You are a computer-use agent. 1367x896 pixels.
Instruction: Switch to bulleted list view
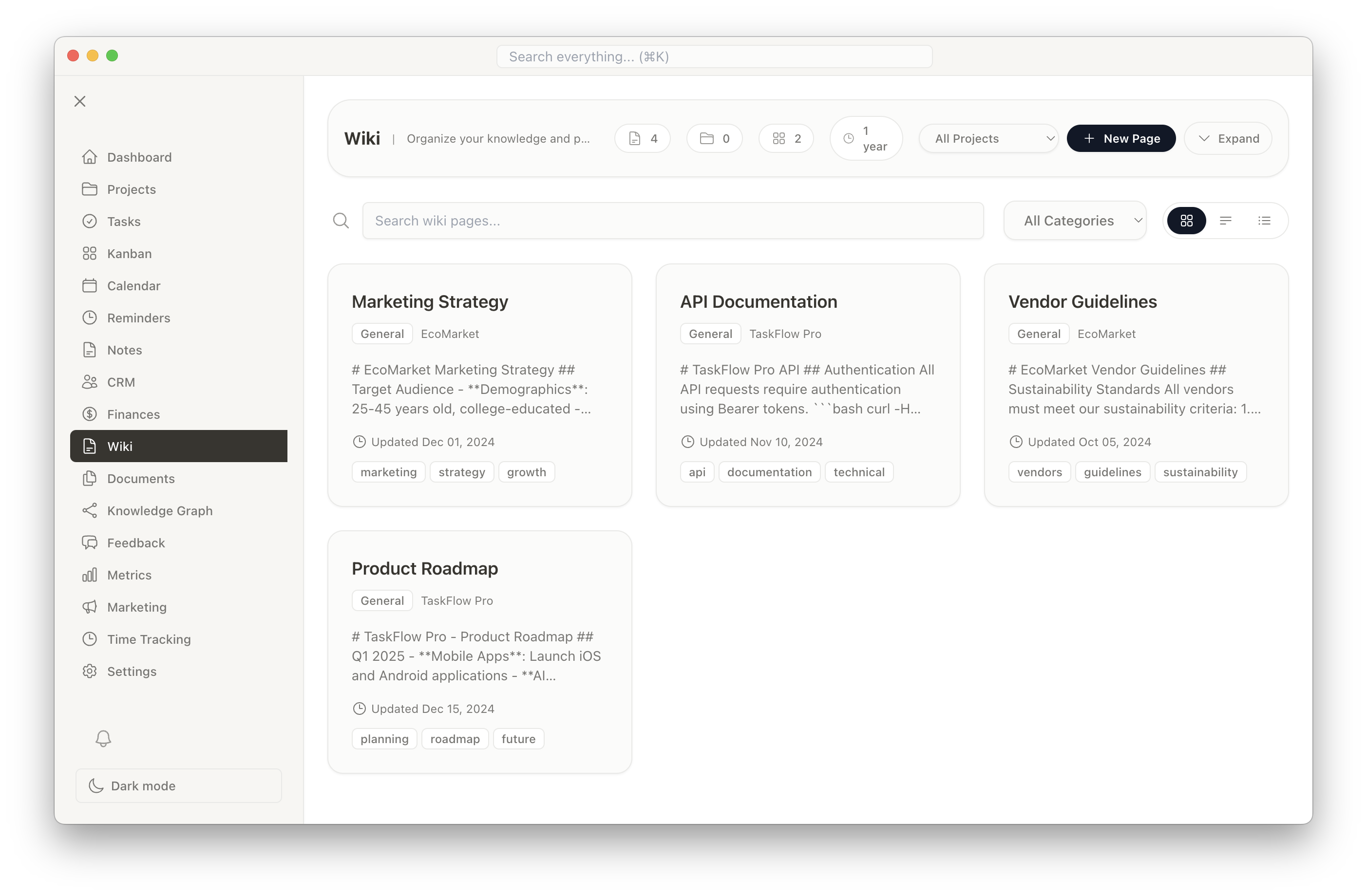[x=1264, y=221]
